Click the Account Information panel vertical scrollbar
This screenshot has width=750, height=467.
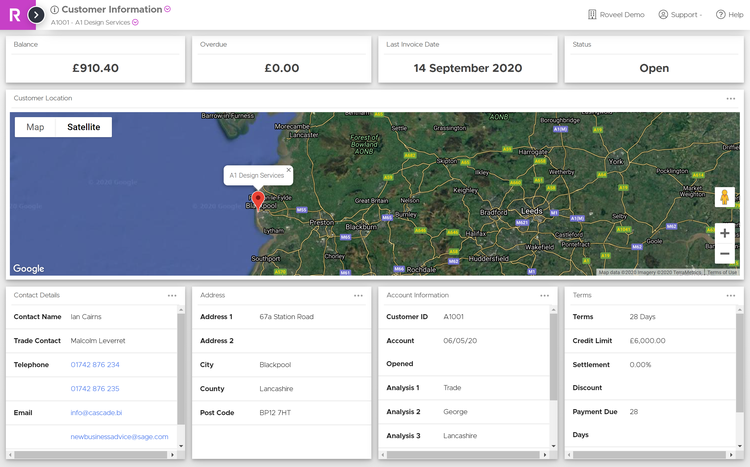[x=554, y=370]
